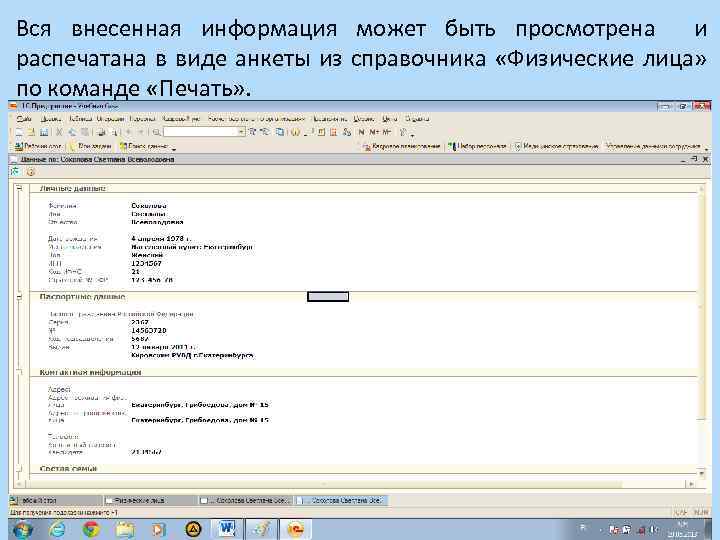The width and height of the screenshot is (720, 540).
Task: Open the Таблица menu
Action: pos(81,119)
